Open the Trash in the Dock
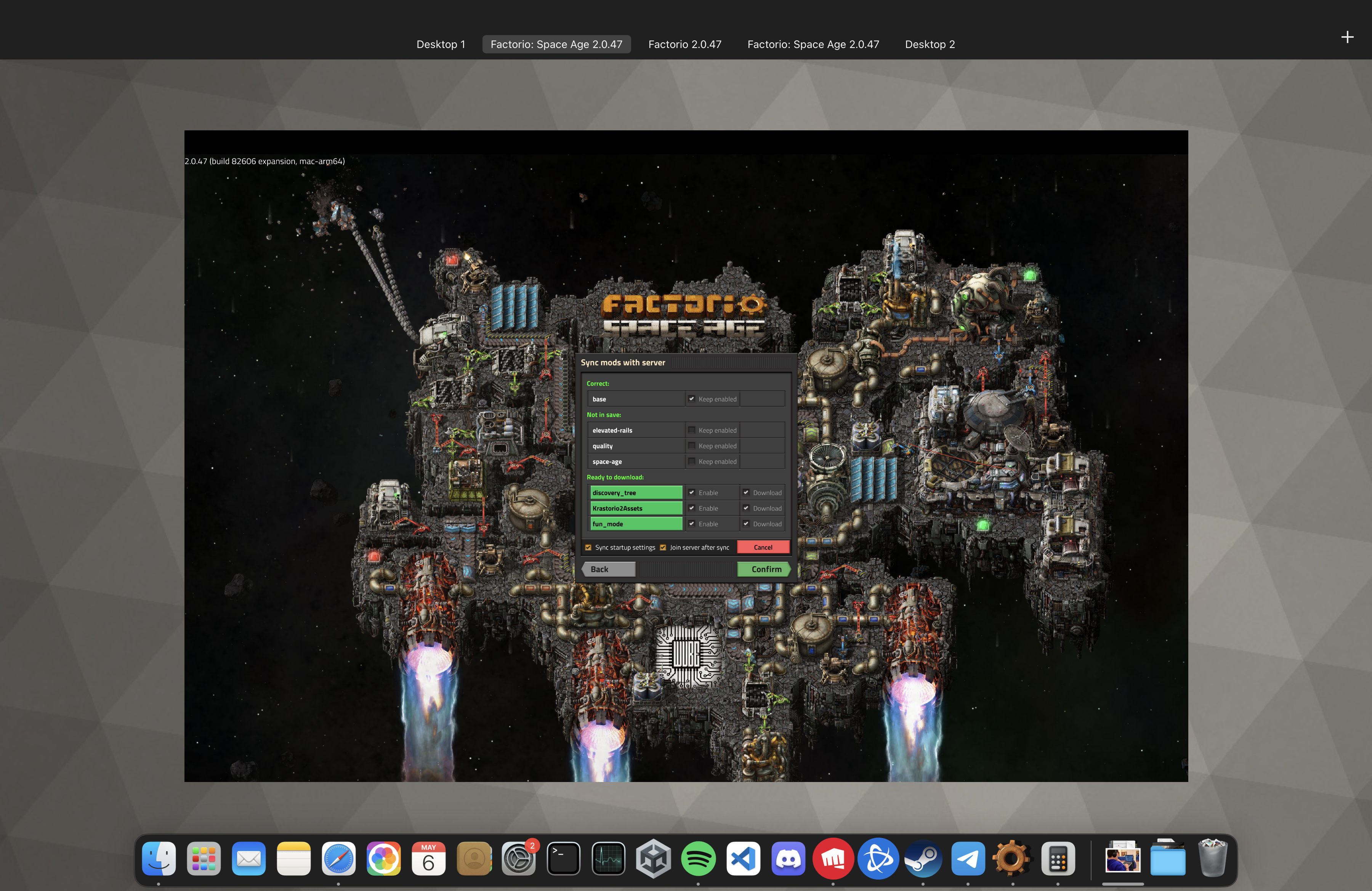The height and width of the screenshot is (891, 1372). [1212, 858]
